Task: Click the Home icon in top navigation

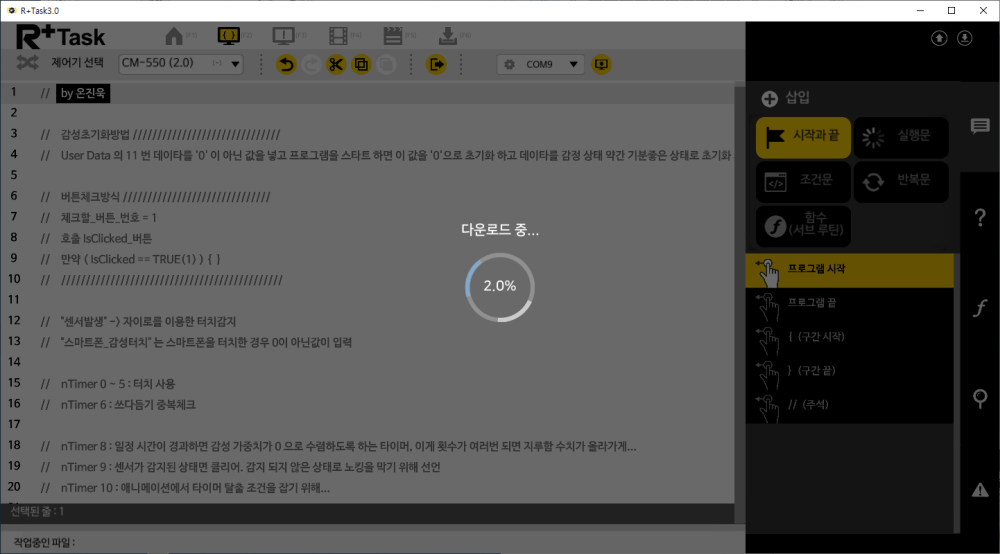Action: point(175,36)
